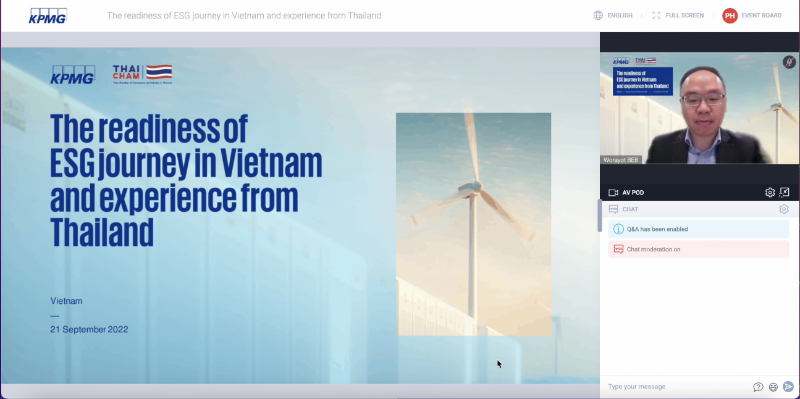This screenshot has width=800, height=399.
Task: Click 'Vietnam' text on slide
Action: 66,301
